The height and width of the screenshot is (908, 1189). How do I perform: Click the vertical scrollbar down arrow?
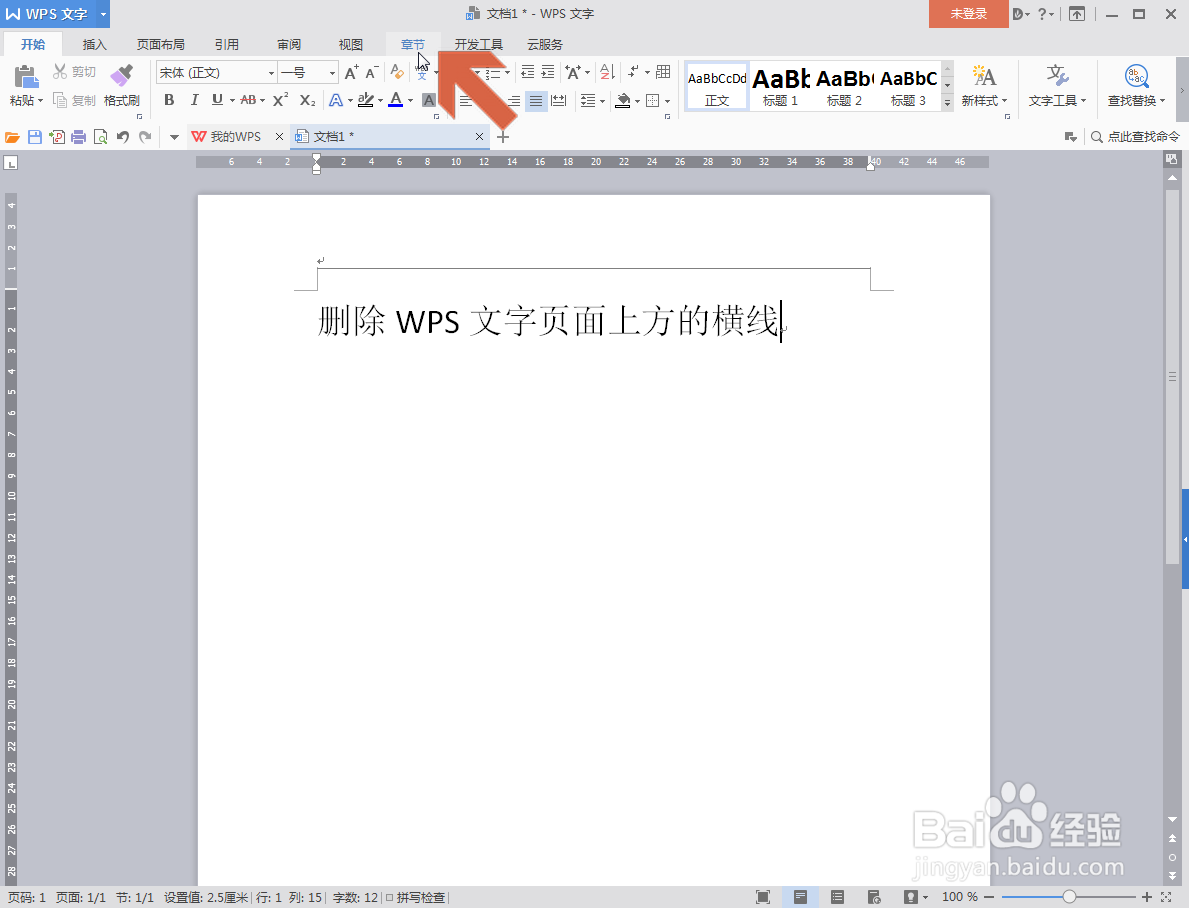click(1172, 820)
